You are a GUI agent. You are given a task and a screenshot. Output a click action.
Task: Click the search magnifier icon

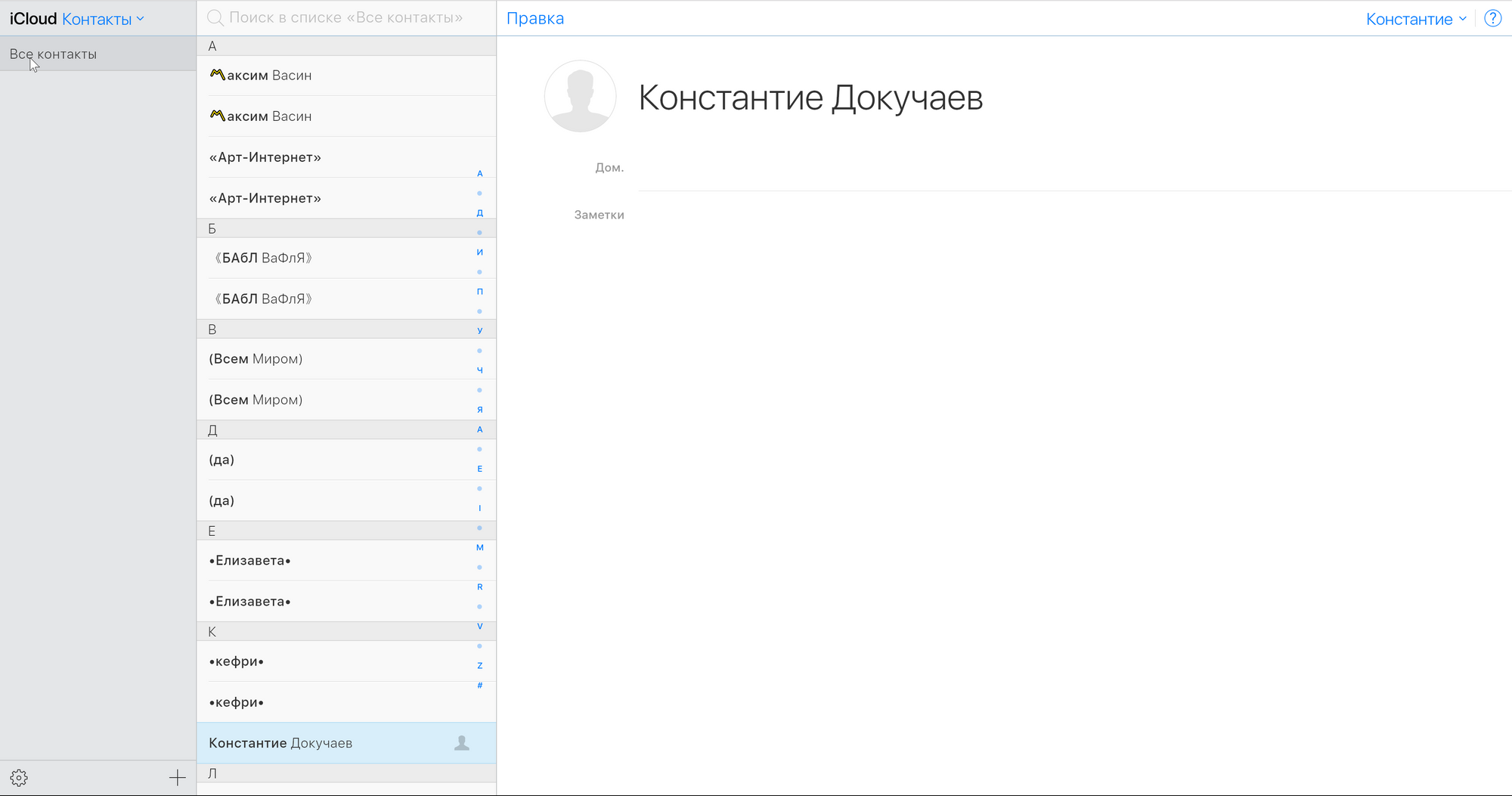coord(215,18)
